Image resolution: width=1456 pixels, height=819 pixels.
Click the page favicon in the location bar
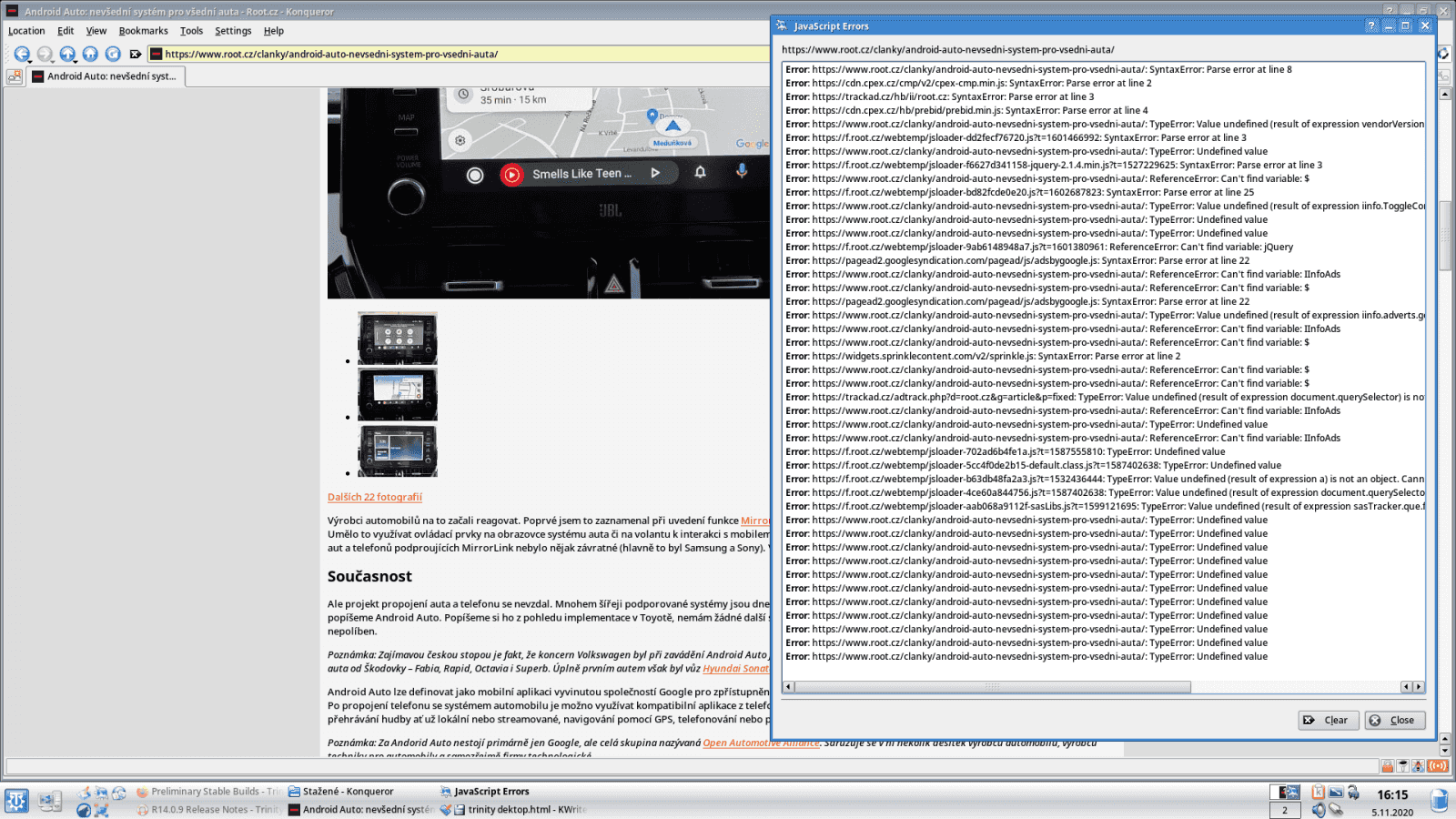point(156,54)
